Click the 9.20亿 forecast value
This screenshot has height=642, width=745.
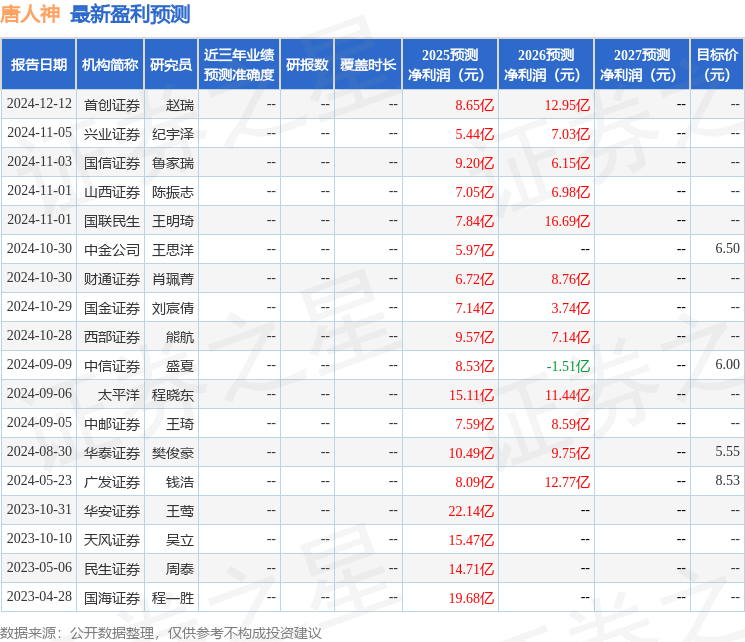[x=474, y=163]
